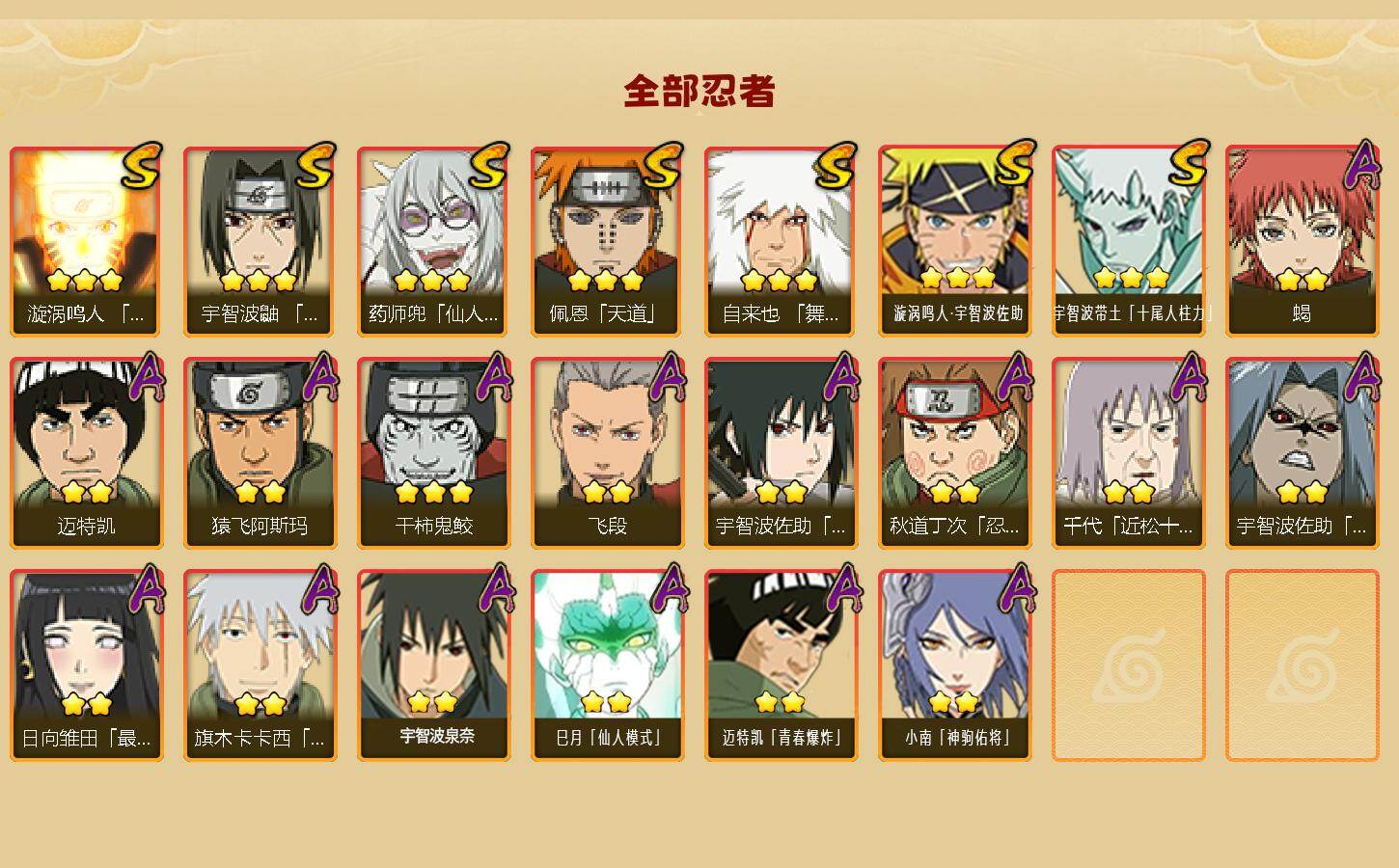This screenshot has width=1399, height=868.
Task: Select the 日向雏田 ninja card
Action: click(87, 665)
